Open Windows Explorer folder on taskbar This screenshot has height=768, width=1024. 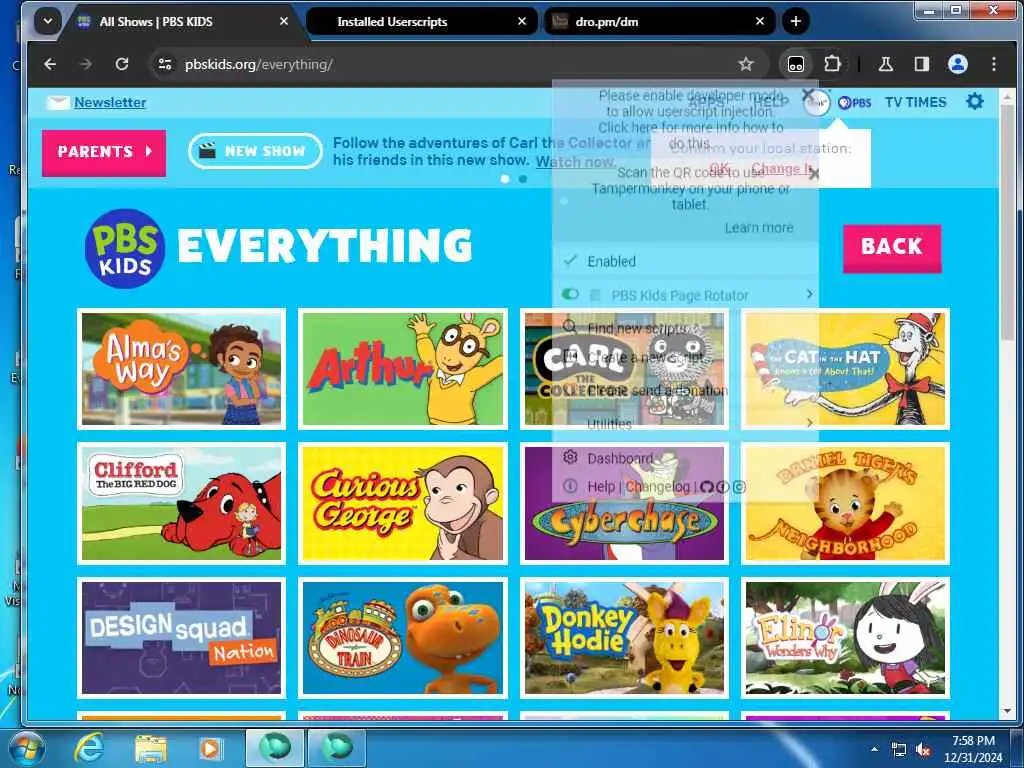(x=151, y=748)
